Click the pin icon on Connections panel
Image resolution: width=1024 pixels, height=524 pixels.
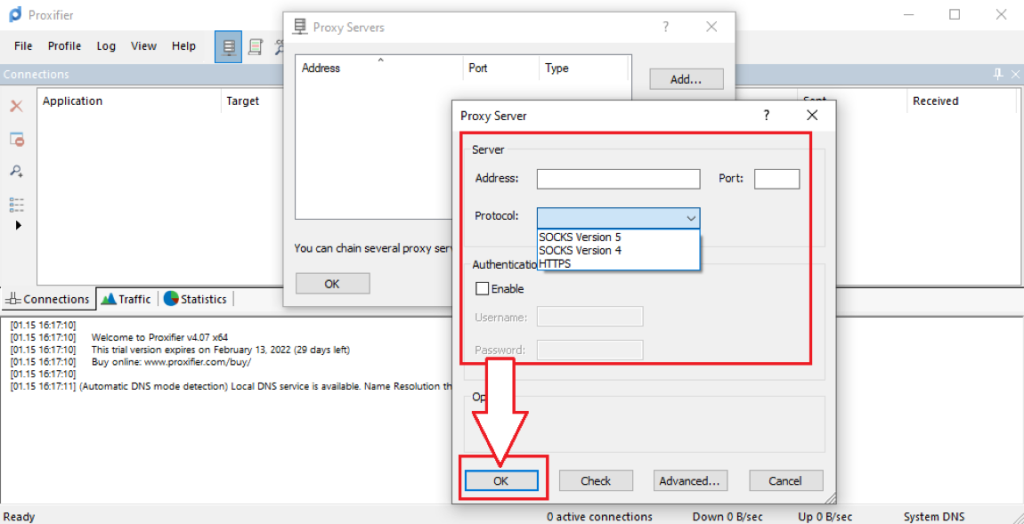(997, 74)
